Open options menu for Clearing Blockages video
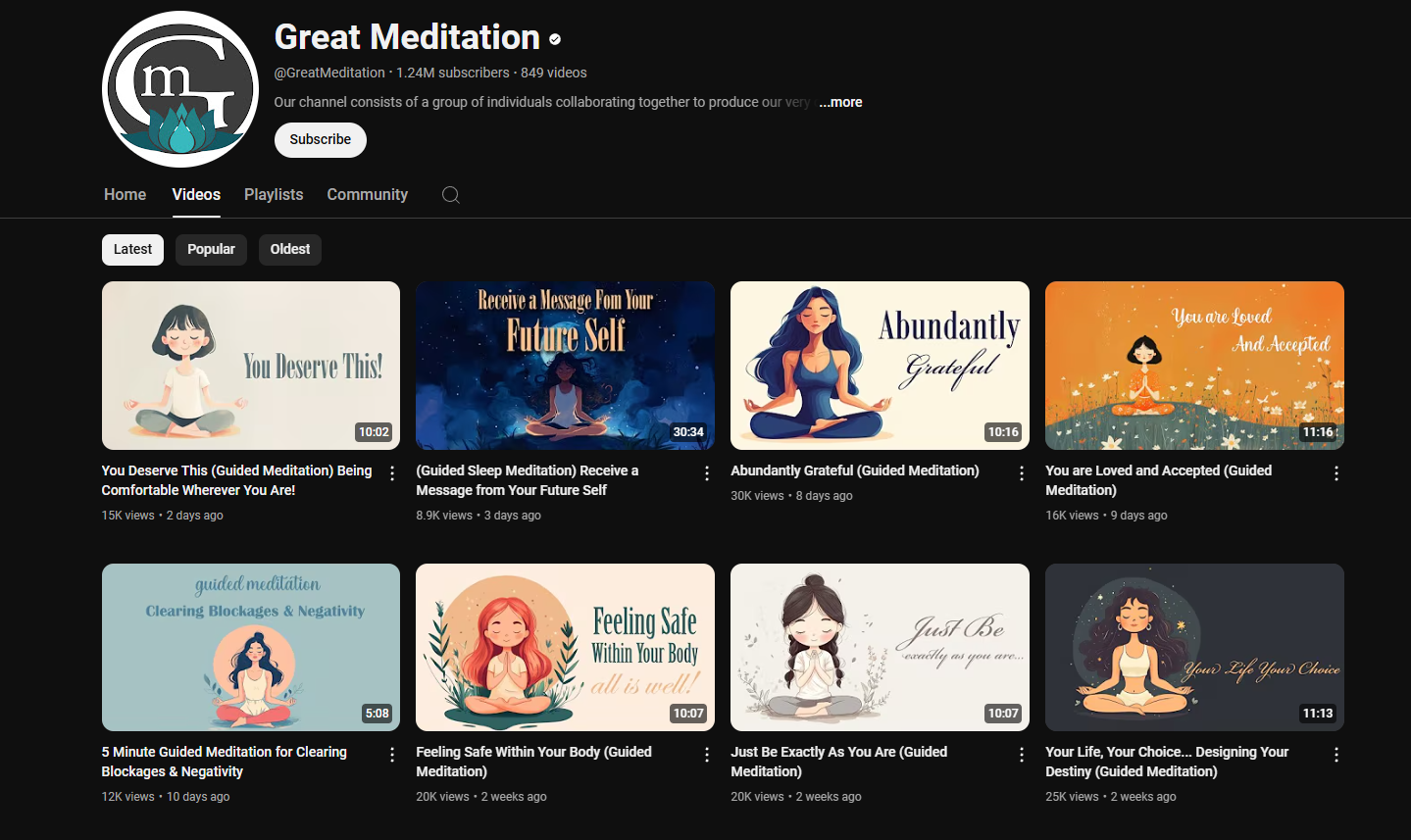1411x840 pixels. click(x=392, y=755)
